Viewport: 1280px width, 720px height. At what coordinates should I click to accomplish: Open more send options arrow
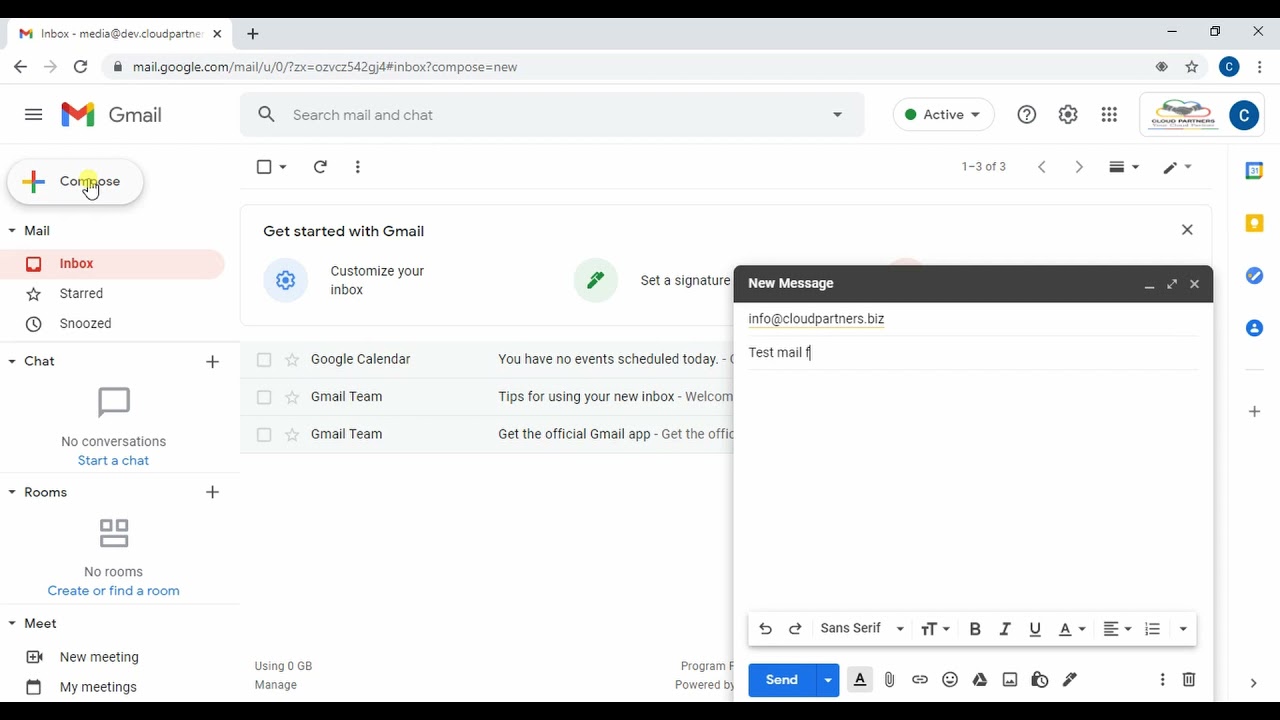(827, 680)
